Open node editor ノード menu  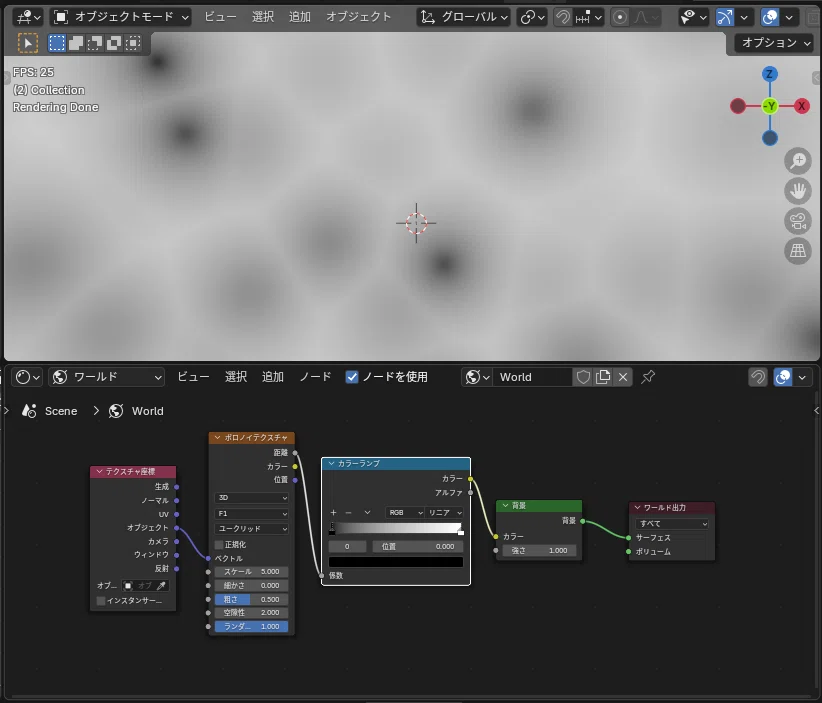click(x=316, y=377)
